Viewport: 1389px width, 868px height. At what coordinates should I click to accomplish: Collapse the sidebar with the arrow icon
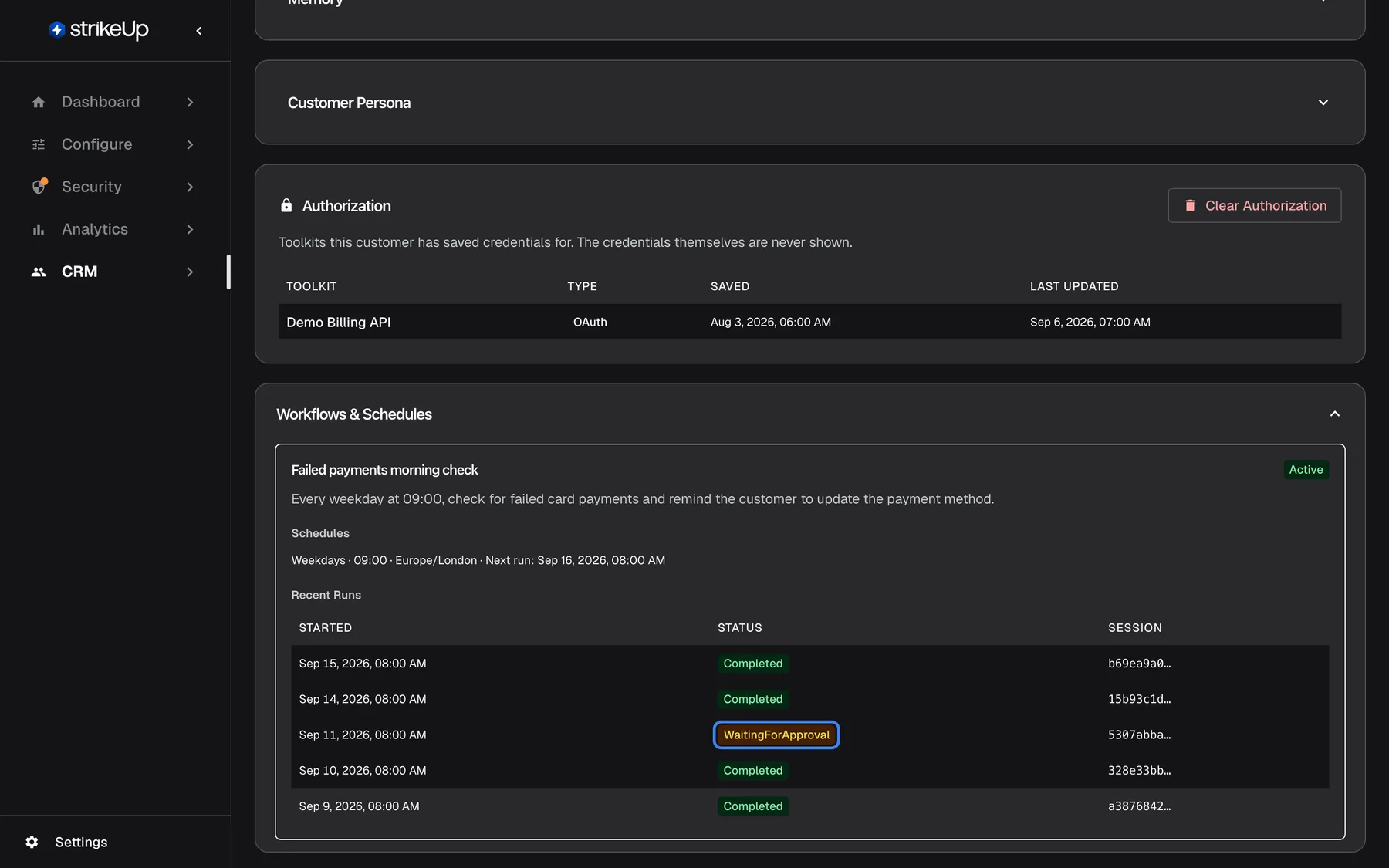coord(199,31)
